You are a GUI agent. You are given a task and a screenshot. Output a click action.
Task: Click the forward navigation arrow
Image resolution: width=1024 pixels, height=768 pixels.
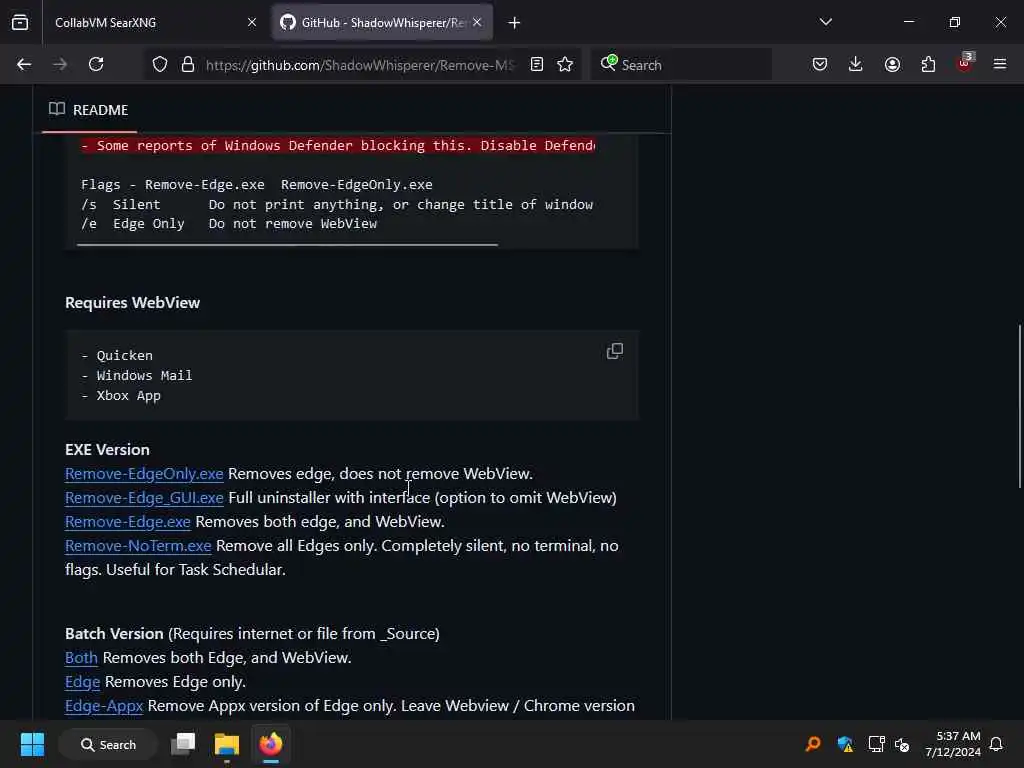(60, 64)
